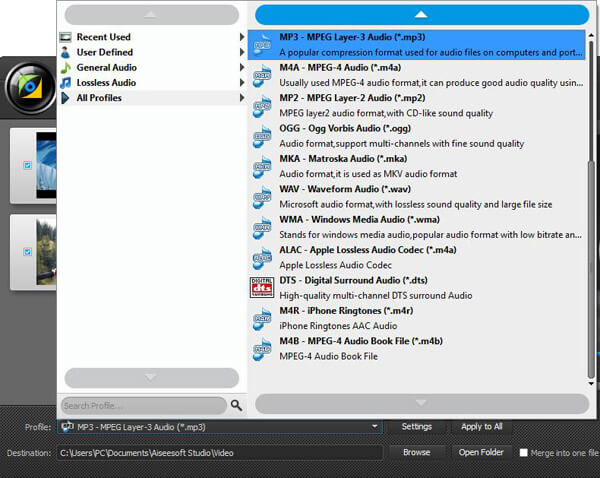Choose ALAC - Apple Lossless Audio Codec
The image size is (600, 478).
pyautogui.click(x=417, y=258)
